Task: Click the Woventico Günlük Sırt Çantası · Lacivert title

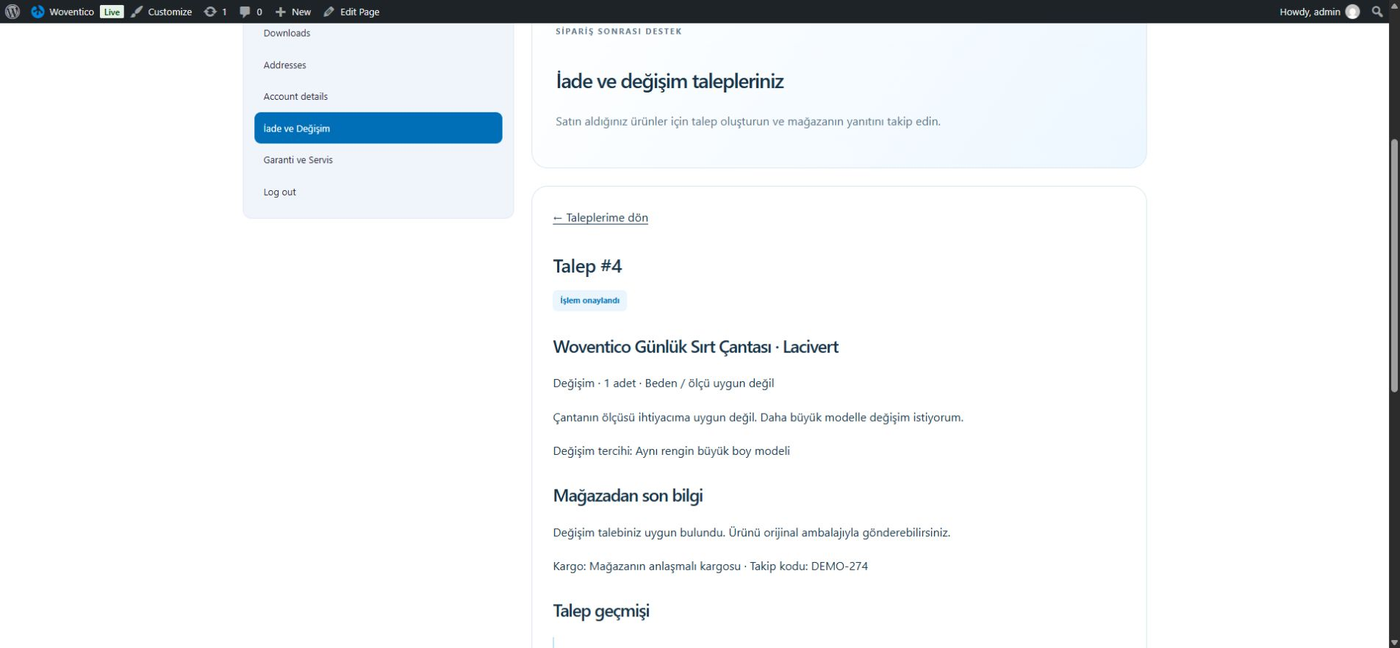Action: 696,347
